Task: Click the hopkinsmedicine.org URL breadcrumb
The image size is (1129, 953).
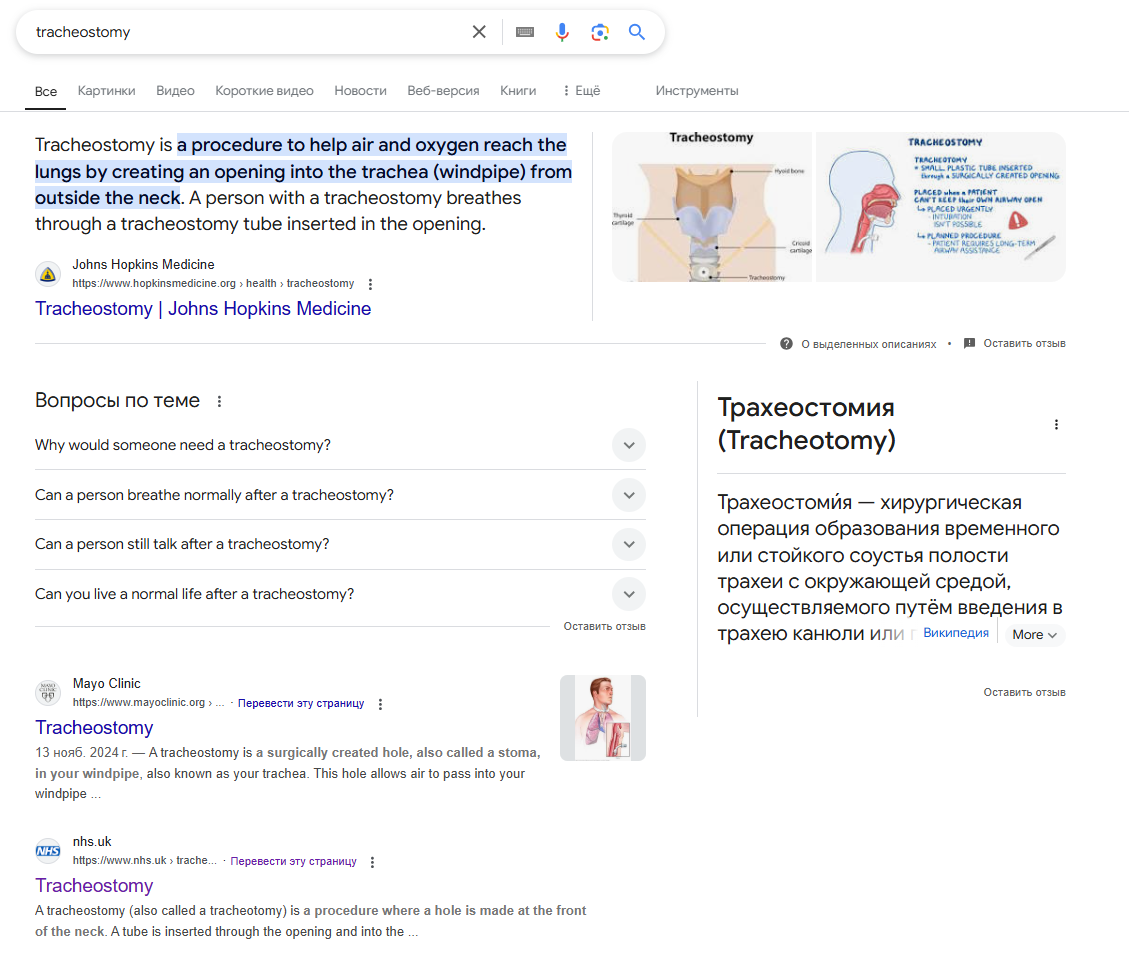Action: 213,284
